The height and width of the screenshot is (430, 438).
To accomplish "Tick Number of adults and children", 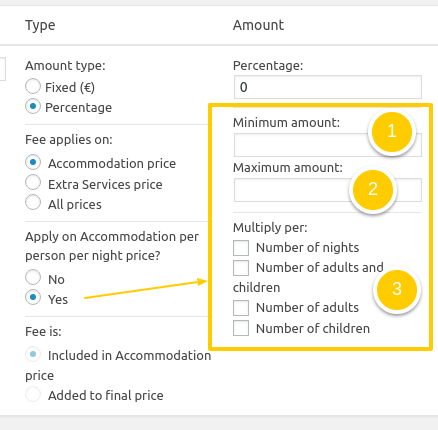I will [x=241, y=268].
